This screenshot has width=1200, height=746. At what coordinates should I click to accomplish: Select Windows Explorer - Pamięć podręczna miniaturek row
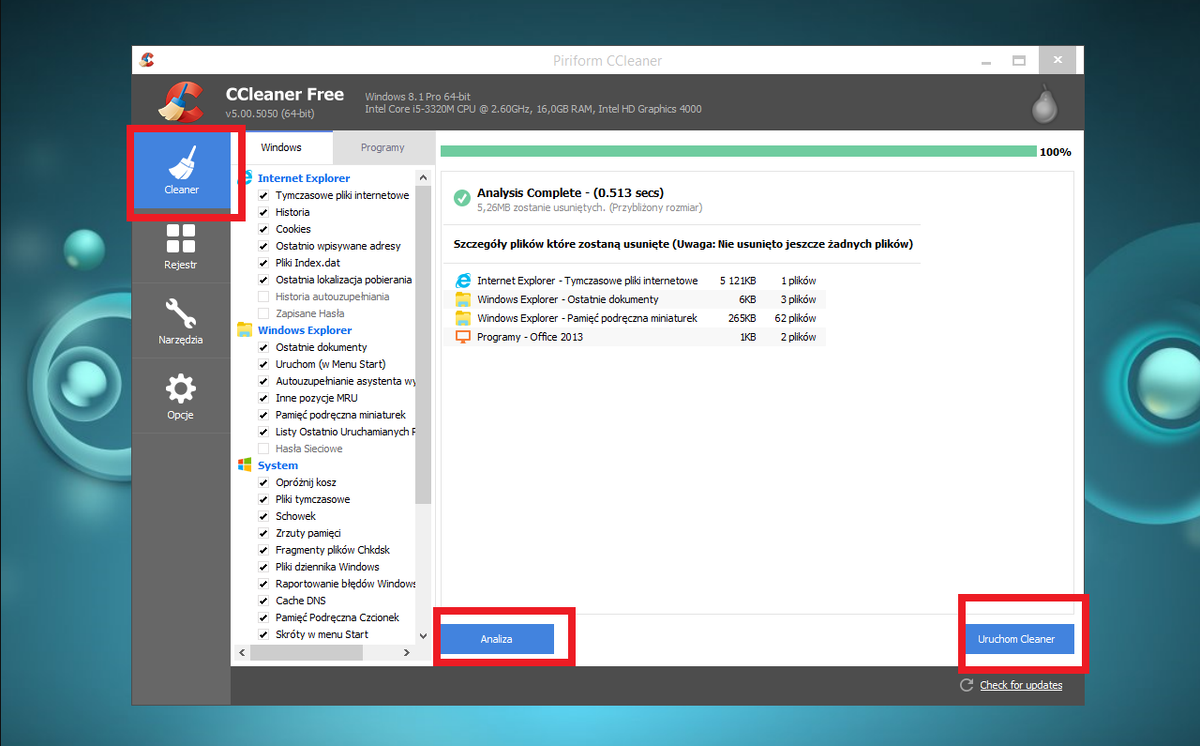point(635,318)
